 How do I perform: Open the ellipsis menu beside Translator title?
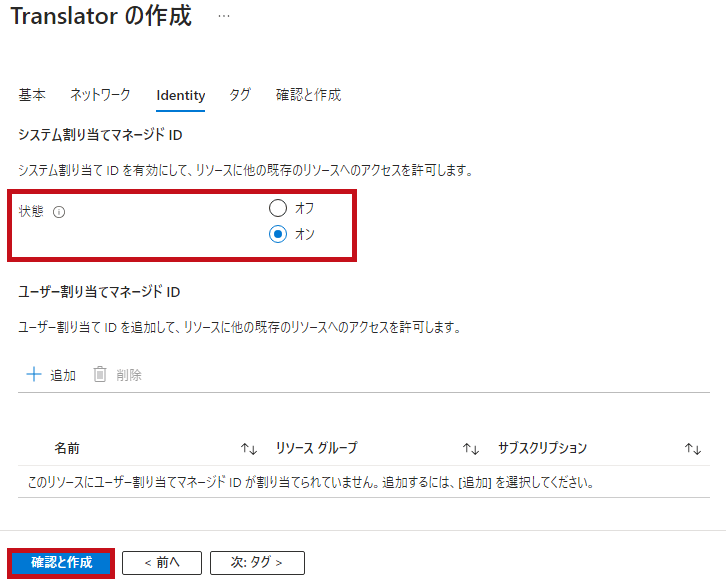point(224,16)
